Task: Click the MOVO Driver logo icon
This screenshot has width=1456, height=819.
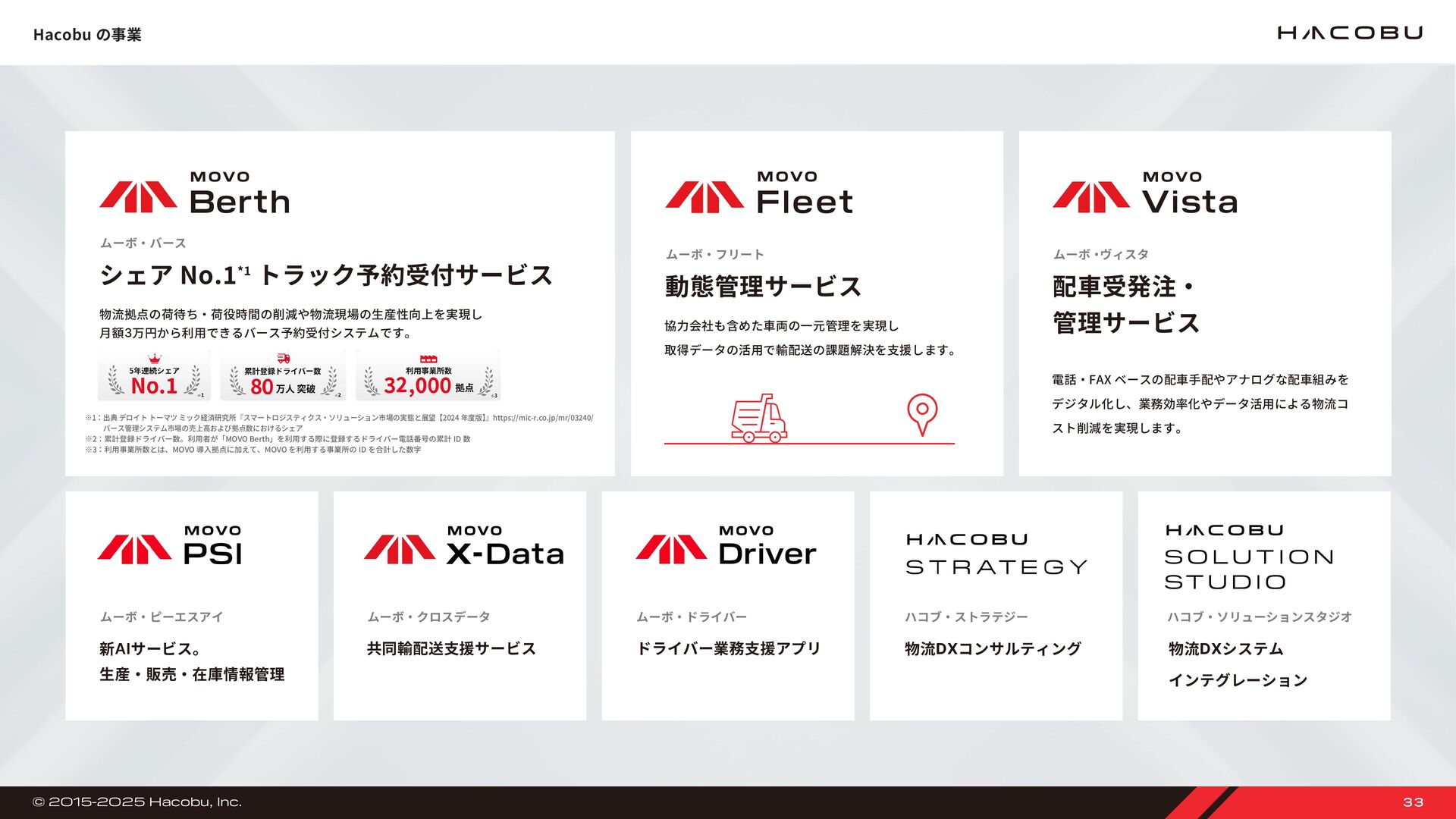Action: pyautogui.click(x=670, y=549)
